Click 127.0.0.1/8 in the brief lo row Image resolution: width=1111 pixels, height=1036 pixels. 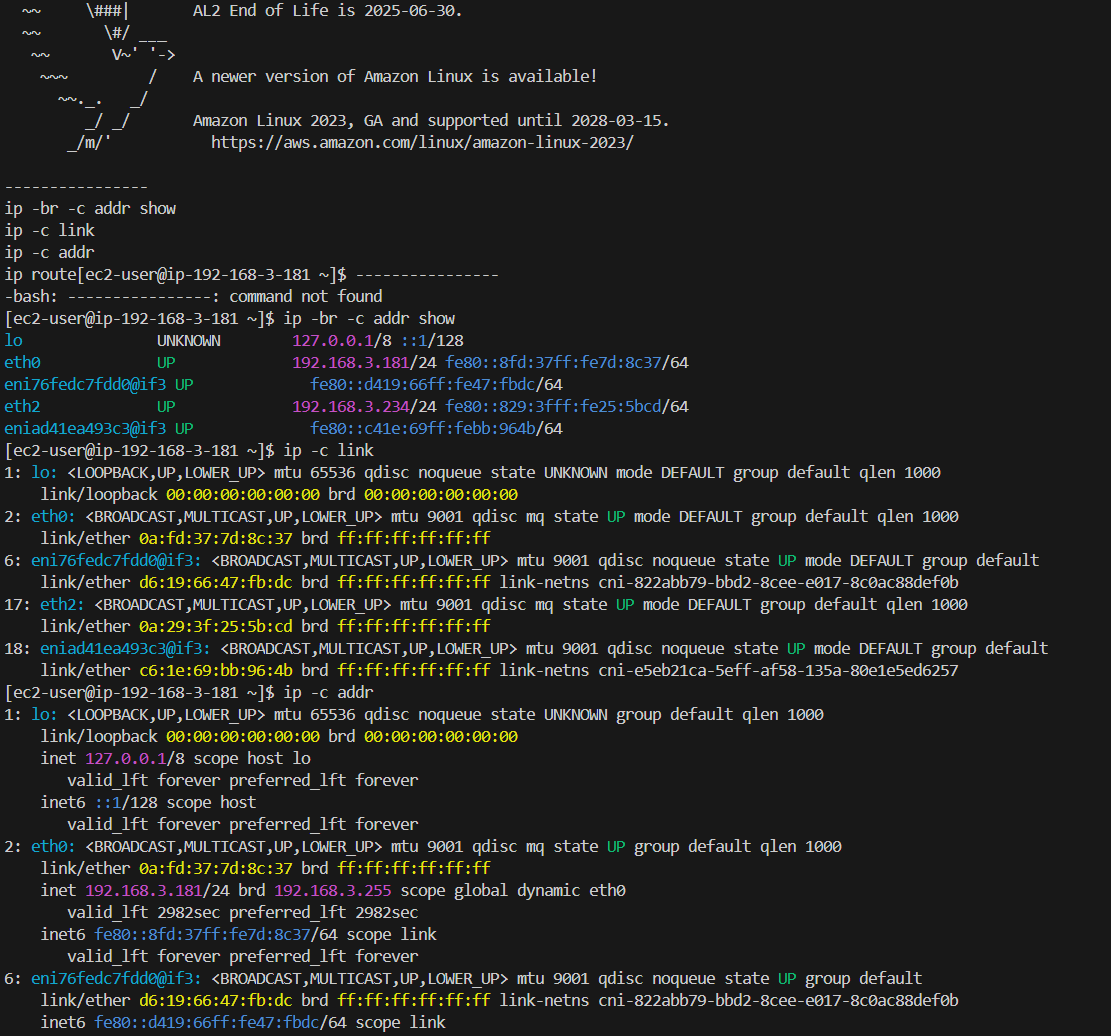[x=342, y=340]
